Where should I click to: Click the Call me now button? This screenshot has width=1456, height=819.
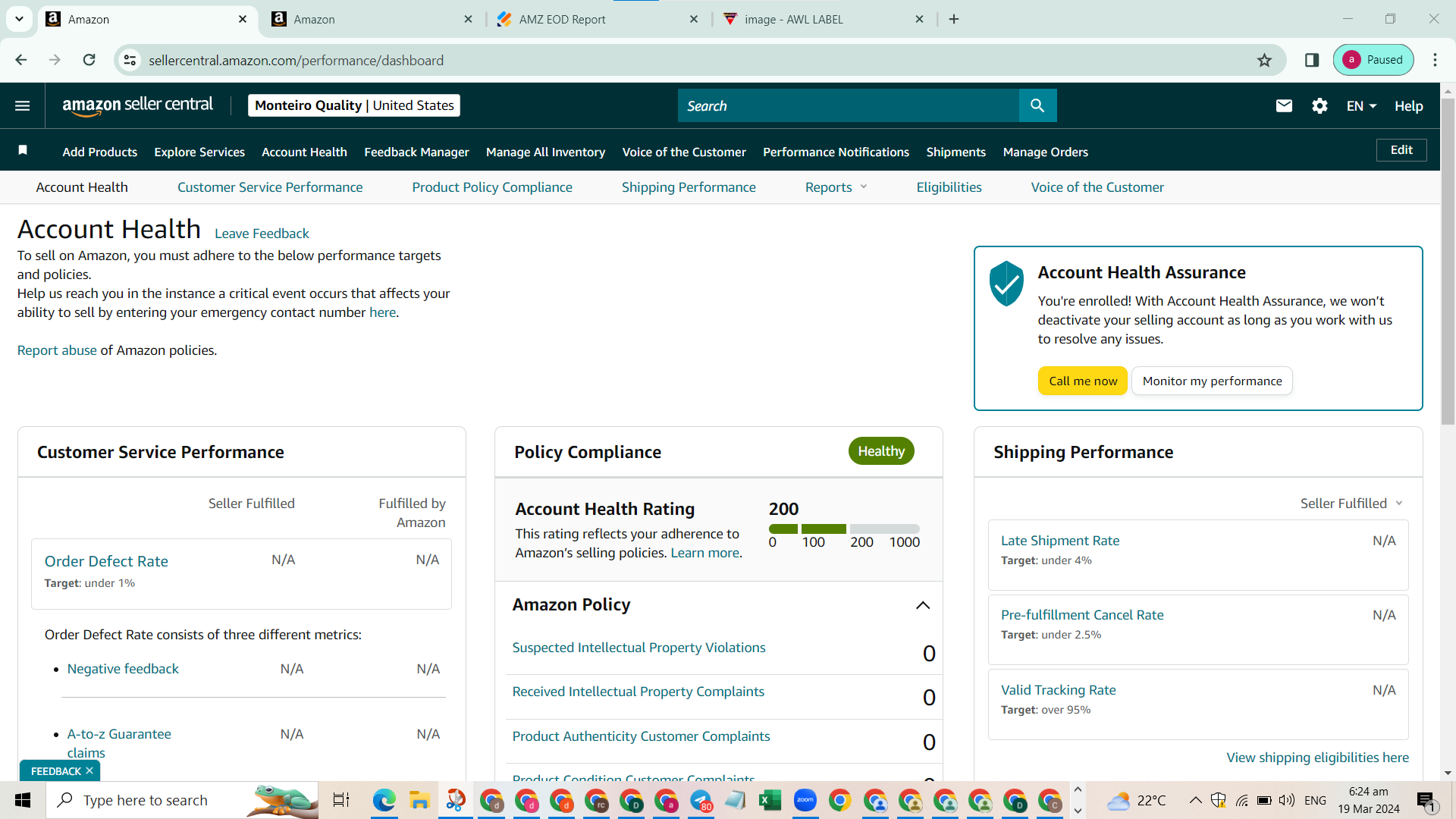tap(1083, 381)
